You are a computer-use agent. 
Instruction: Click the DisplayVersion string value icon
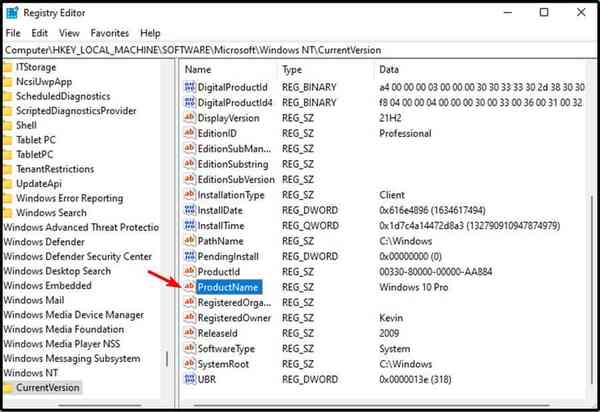[190, 117]
